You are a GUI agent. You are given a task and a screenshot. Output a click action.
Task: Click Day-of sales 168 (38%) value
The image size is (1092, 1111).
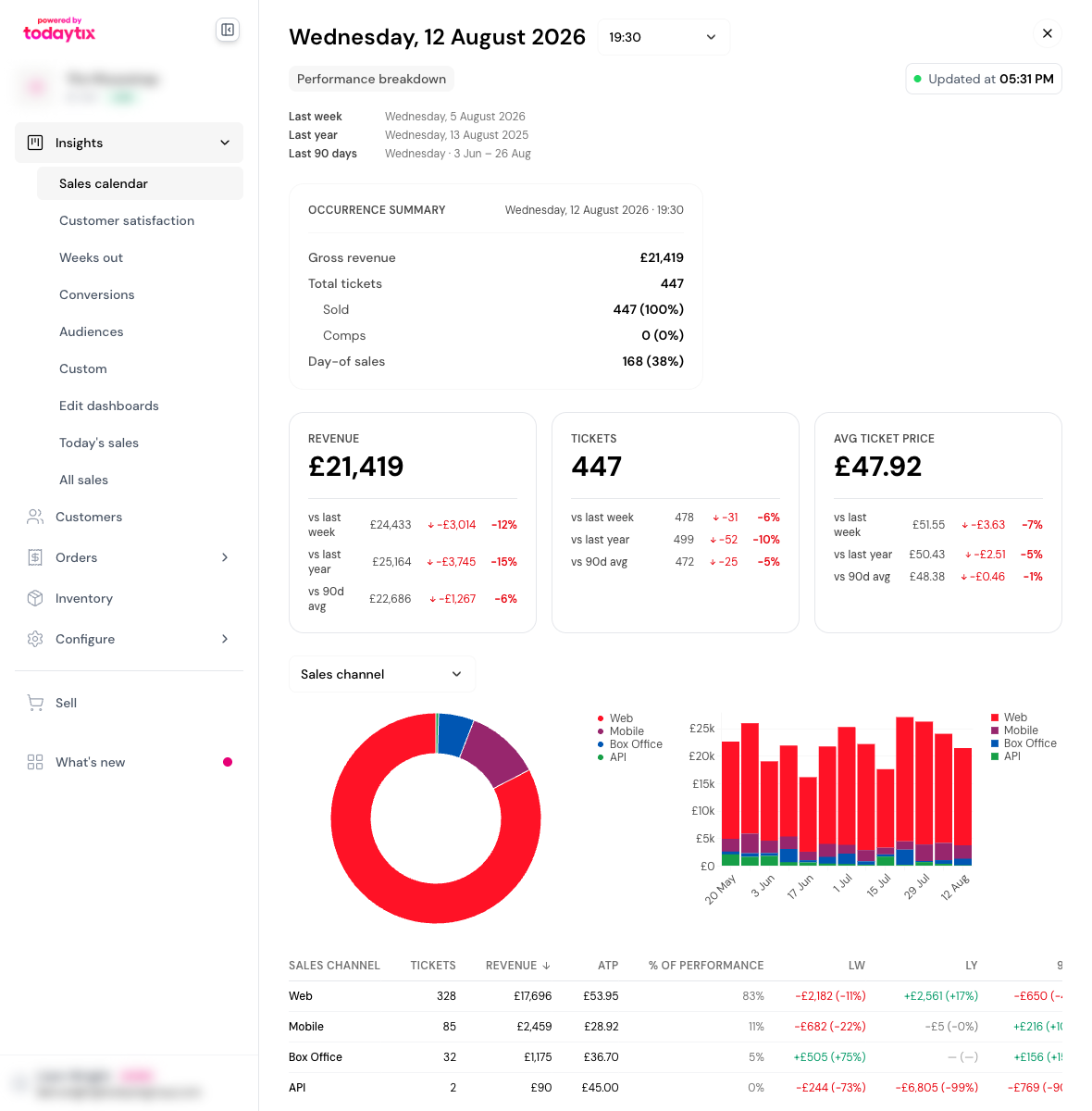652,361
